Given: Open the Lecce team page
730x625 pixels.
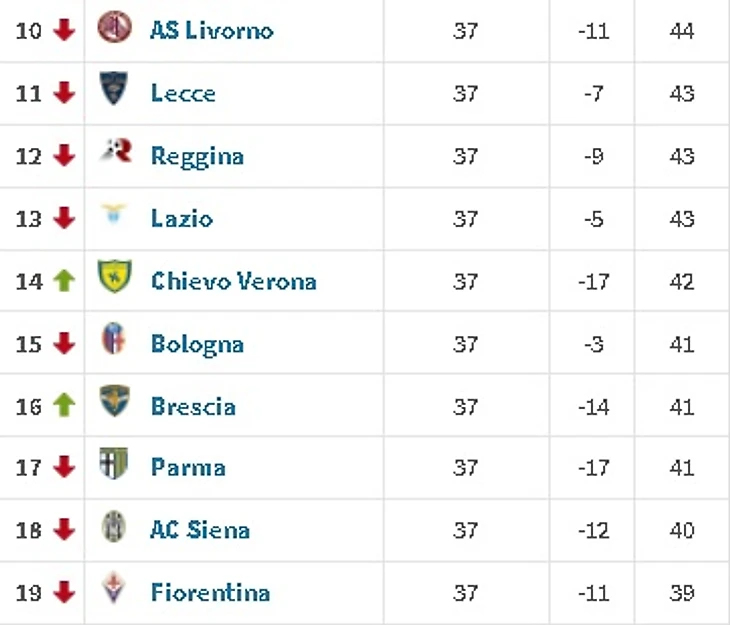Looking at the screenshot, I should (x=183, y=93).
